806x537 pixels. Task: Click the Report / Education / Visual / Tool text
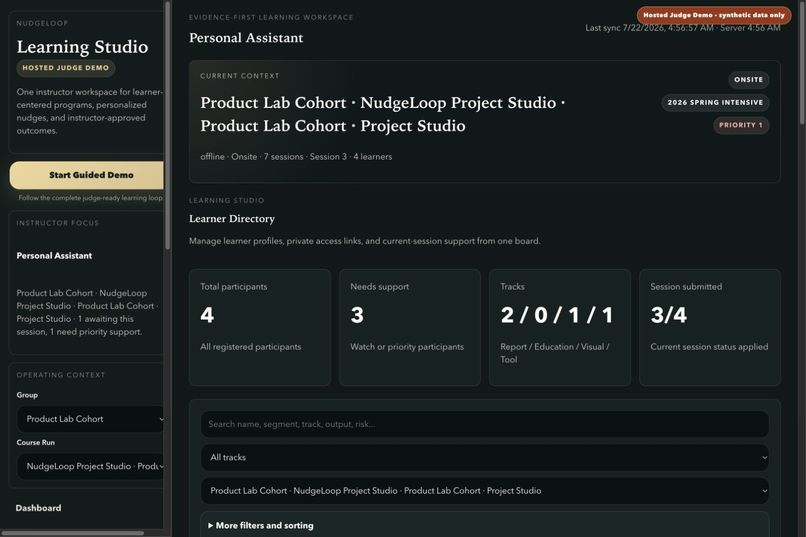coord(555,353)
